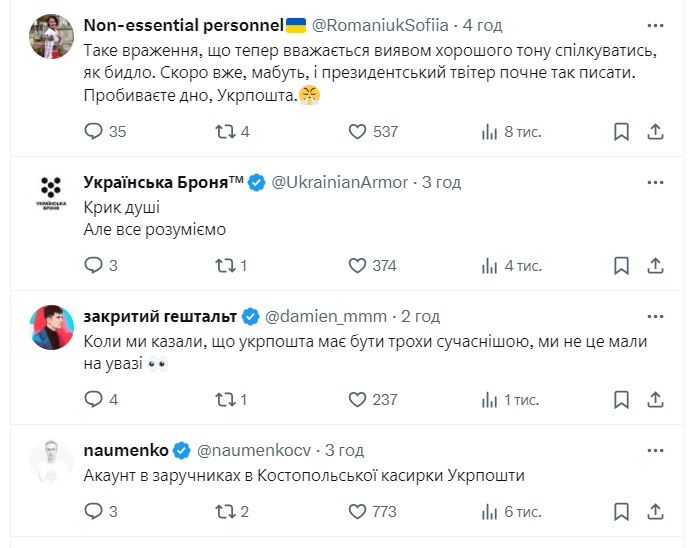Open the '3 год' timestamp on naumenko's tweet
The height and width of the screenshot is (548, 693).
click(x=344, y=450)
